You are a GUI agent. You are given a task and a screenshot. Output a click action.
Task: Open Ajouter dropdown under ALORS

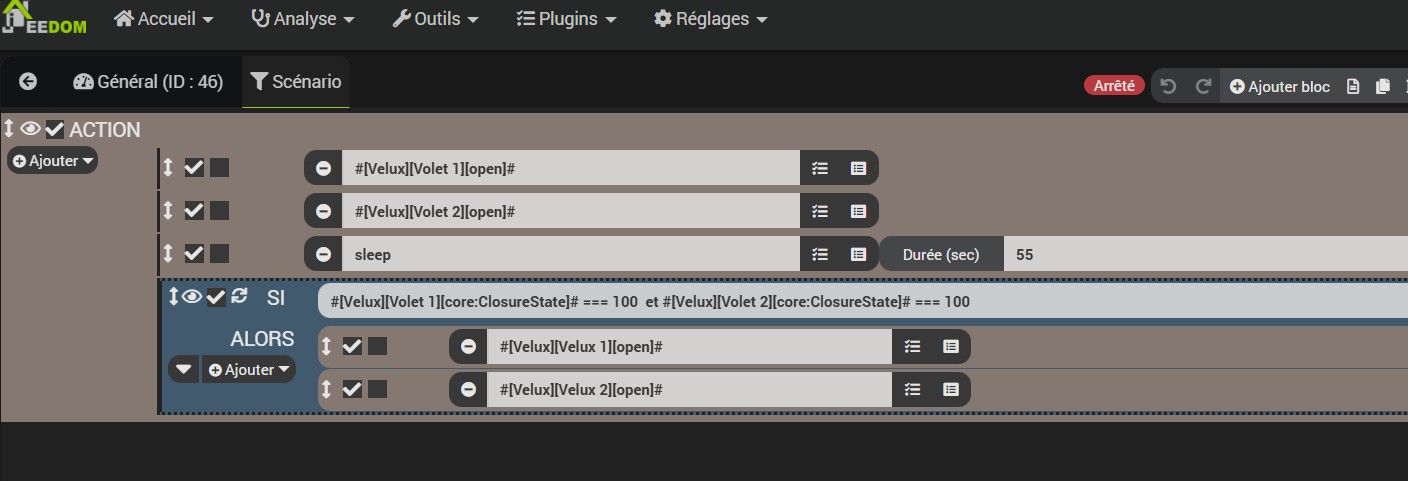click(x=249, y=369)
